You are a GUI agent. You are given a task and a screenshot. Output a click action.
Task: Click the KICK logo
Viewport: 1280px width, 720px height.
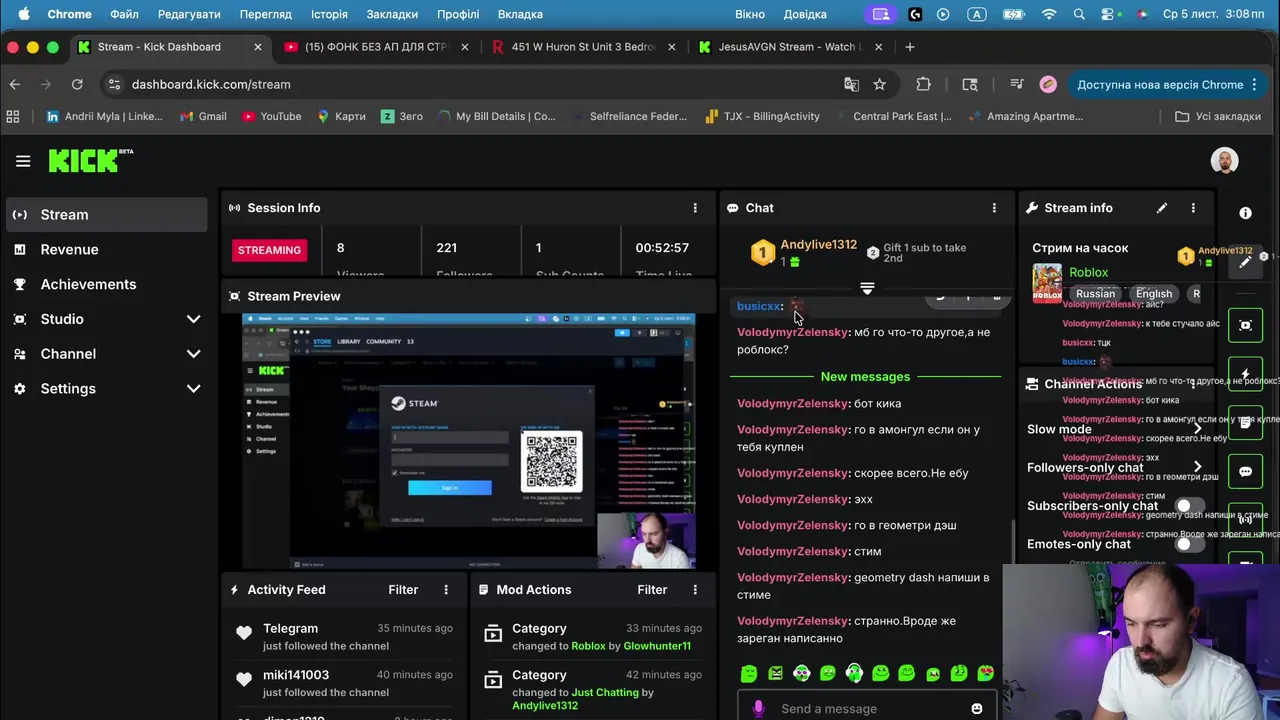coord(90,160)
